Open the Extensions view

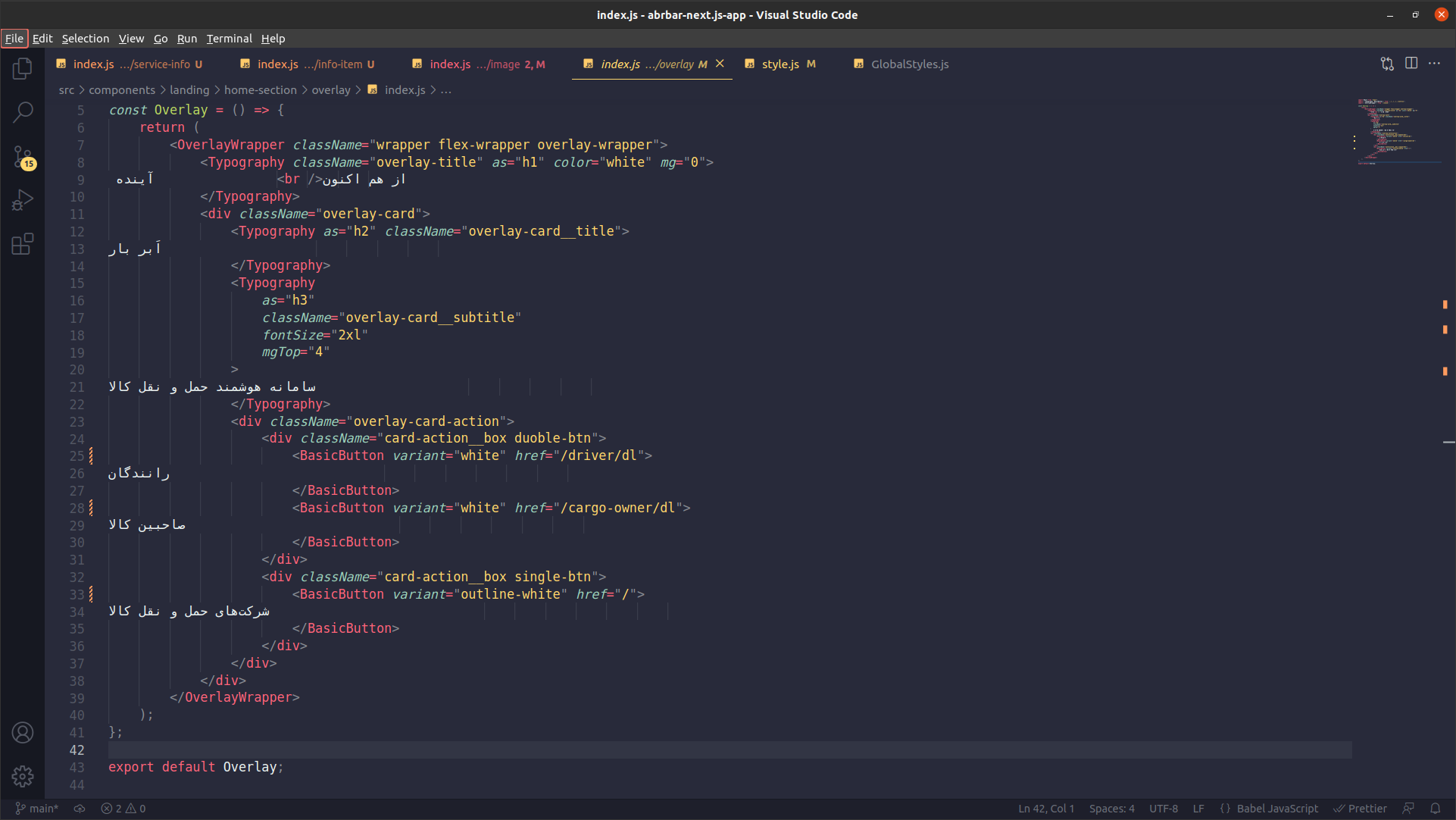pyautogui.click(x=22, y=243)
